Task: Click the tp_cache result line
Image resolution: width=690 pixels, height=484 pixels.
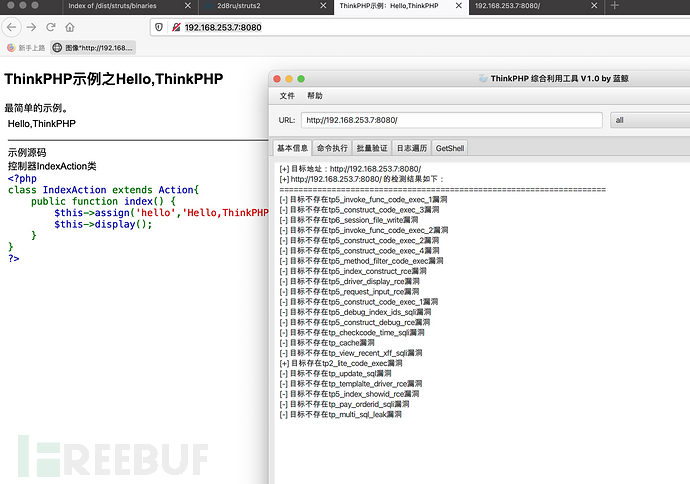Action: [x=327, y=343]
